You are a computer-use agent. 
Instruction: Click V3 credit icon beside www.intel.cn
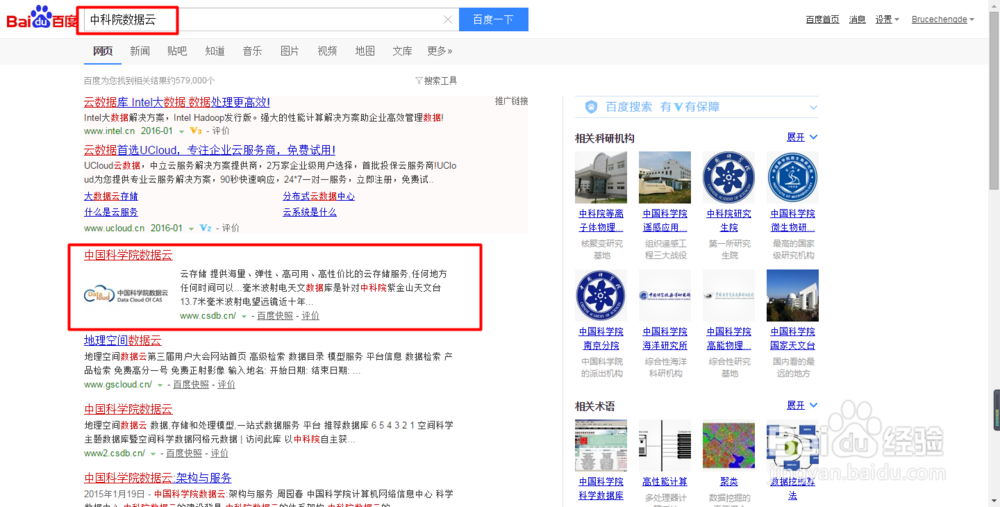(x=196, y=131)
